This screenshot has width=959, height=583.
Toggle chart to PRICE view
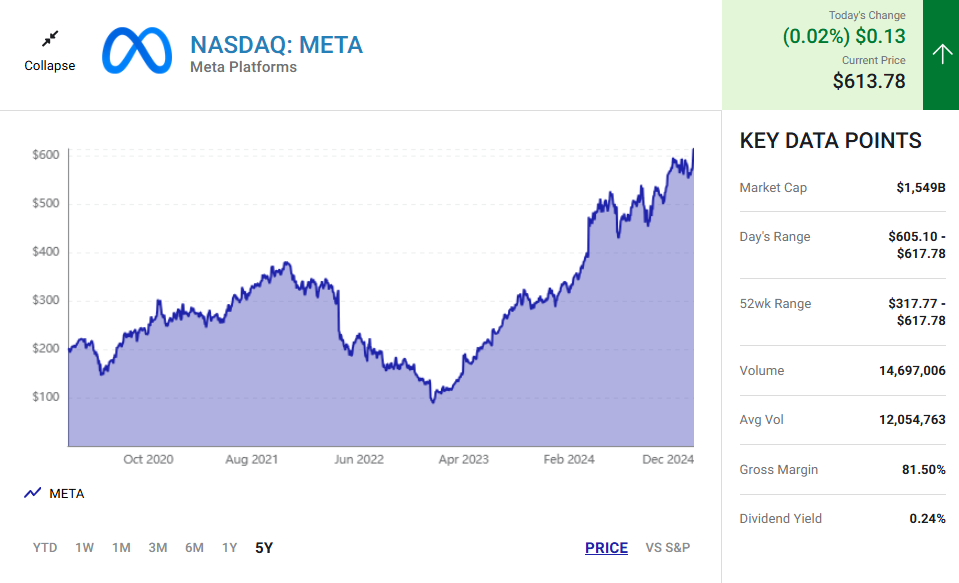[x=606, y=547]
